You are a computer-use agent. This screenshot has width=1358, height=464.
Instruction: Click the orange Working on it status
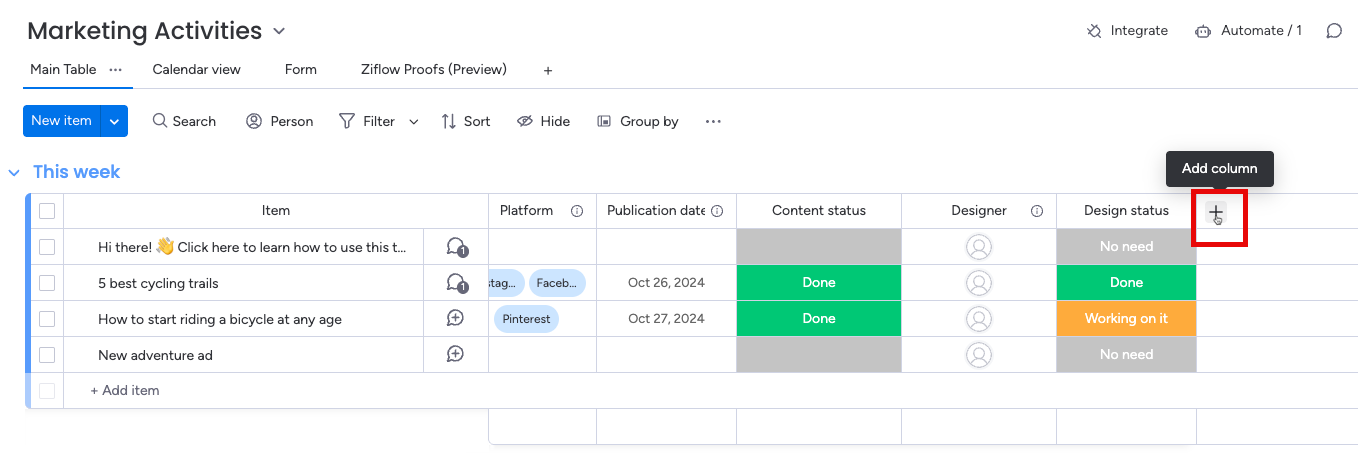(x=1126, y=319)
